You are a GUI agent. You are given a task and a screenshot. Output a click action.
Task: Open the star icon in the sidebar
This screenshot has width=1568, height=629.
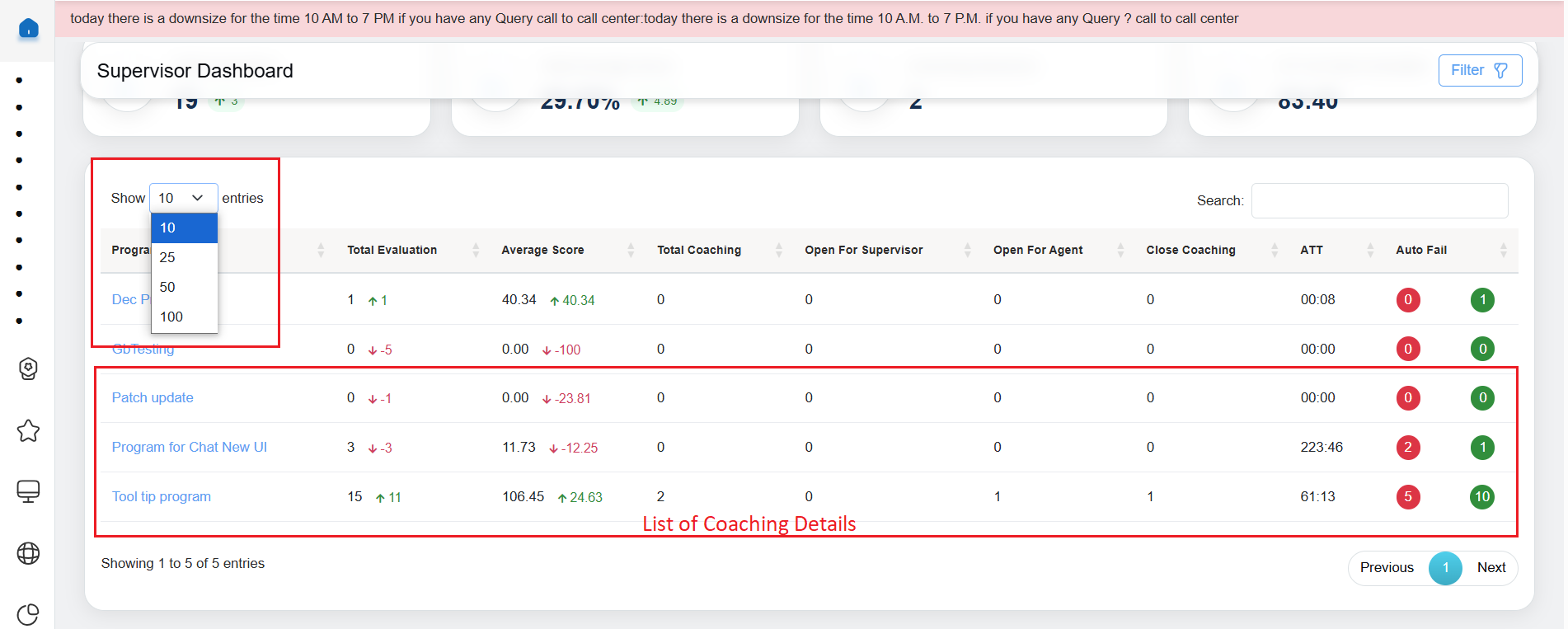click(x=28, y=430)
